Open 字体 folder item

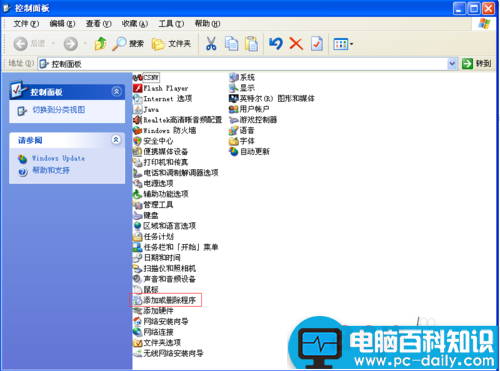tap(242, 141)
